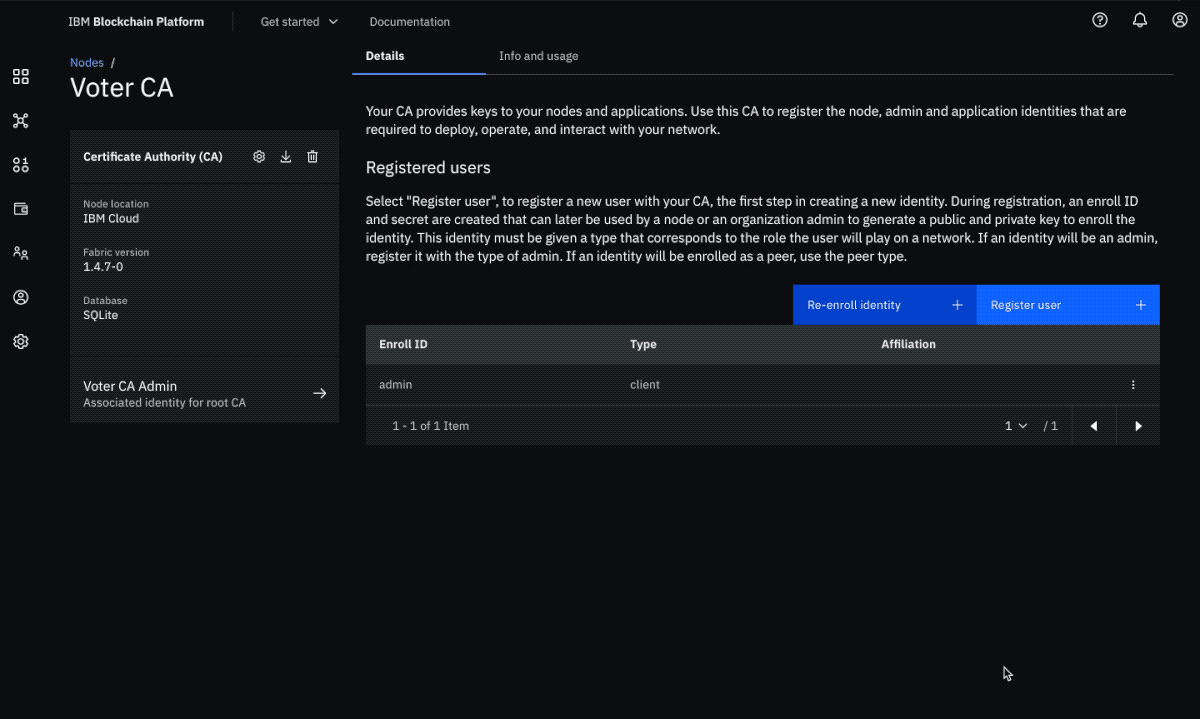Select the client type cell
Image resolution: width=1200 pixels, height=719 pixels.
point(645,385)
